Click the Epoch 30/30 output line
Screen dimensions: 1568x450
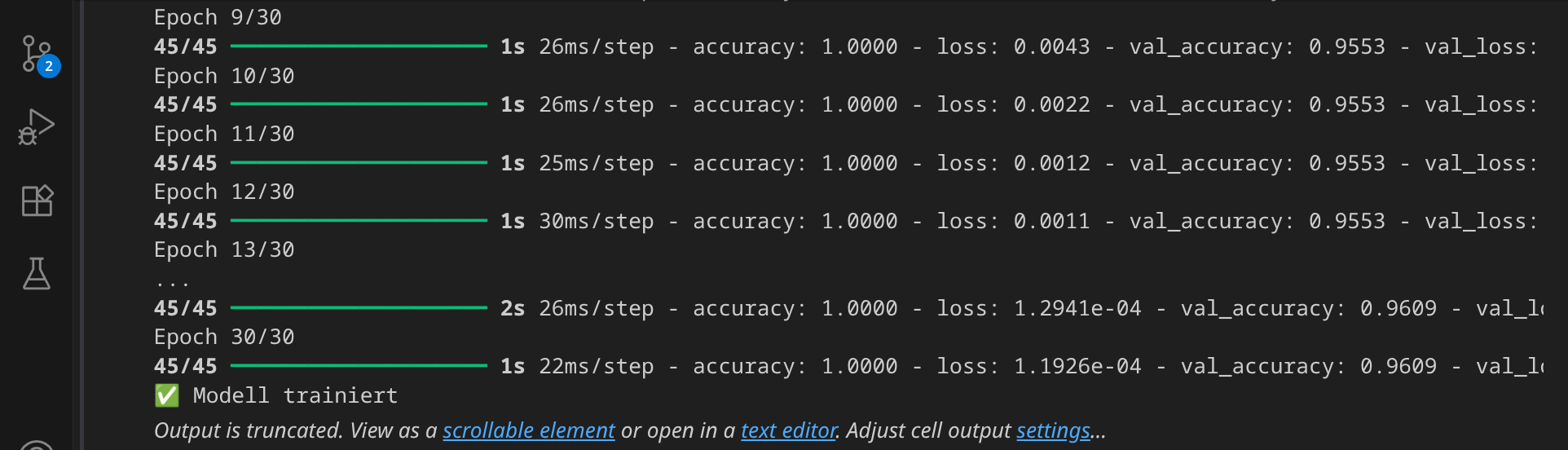point(224,337)
